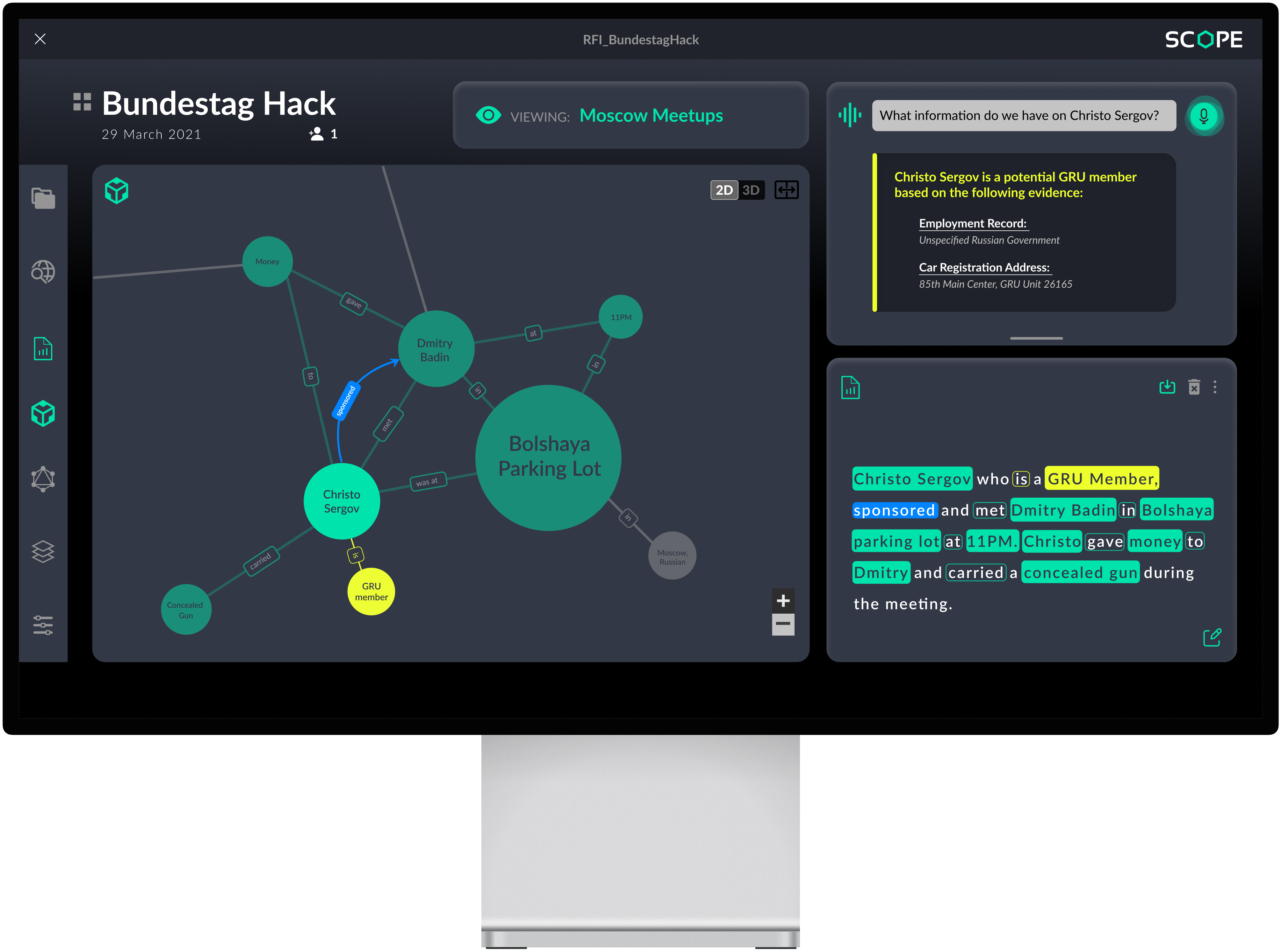Open the sliders settings sidebar icon
Screen dimensions: 1281x952
[x=43, y=625]
